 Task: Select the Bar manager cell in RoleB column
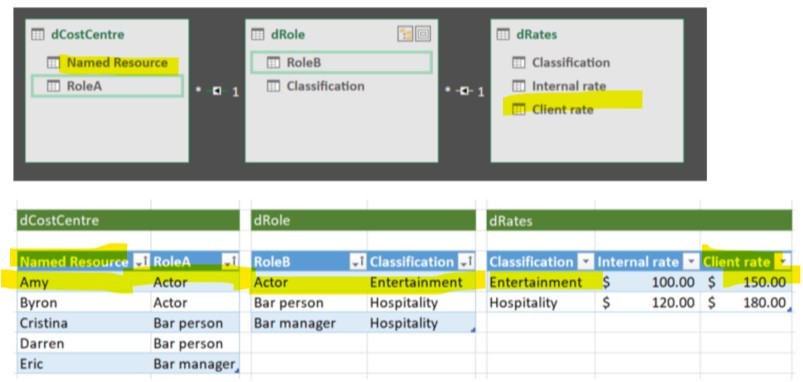(x=309, y=323)
